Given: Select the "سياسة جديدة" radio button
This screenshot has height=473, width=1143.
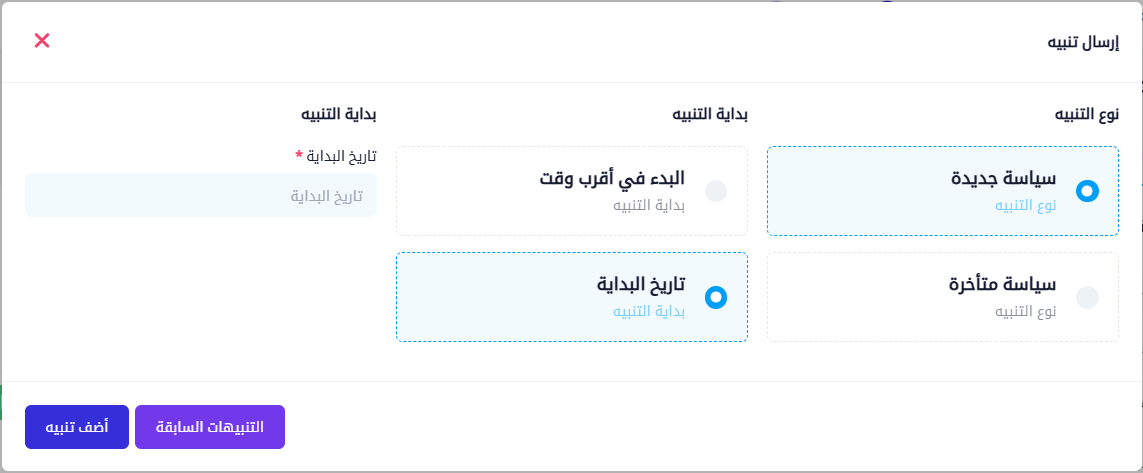Looking at the screenshot, I should tap(1087, 191).
